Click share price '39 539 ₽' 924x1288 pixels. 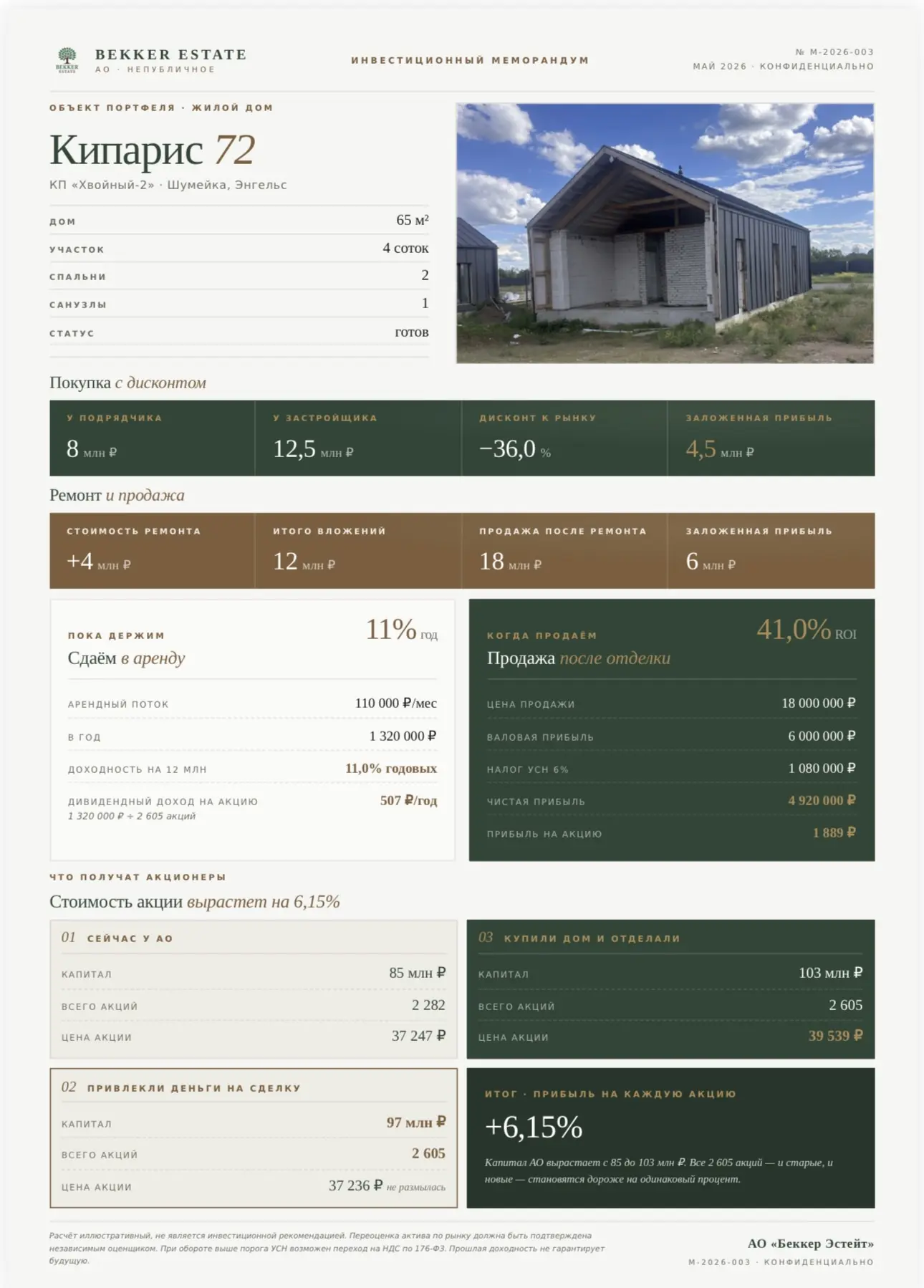coord(836,1036)
